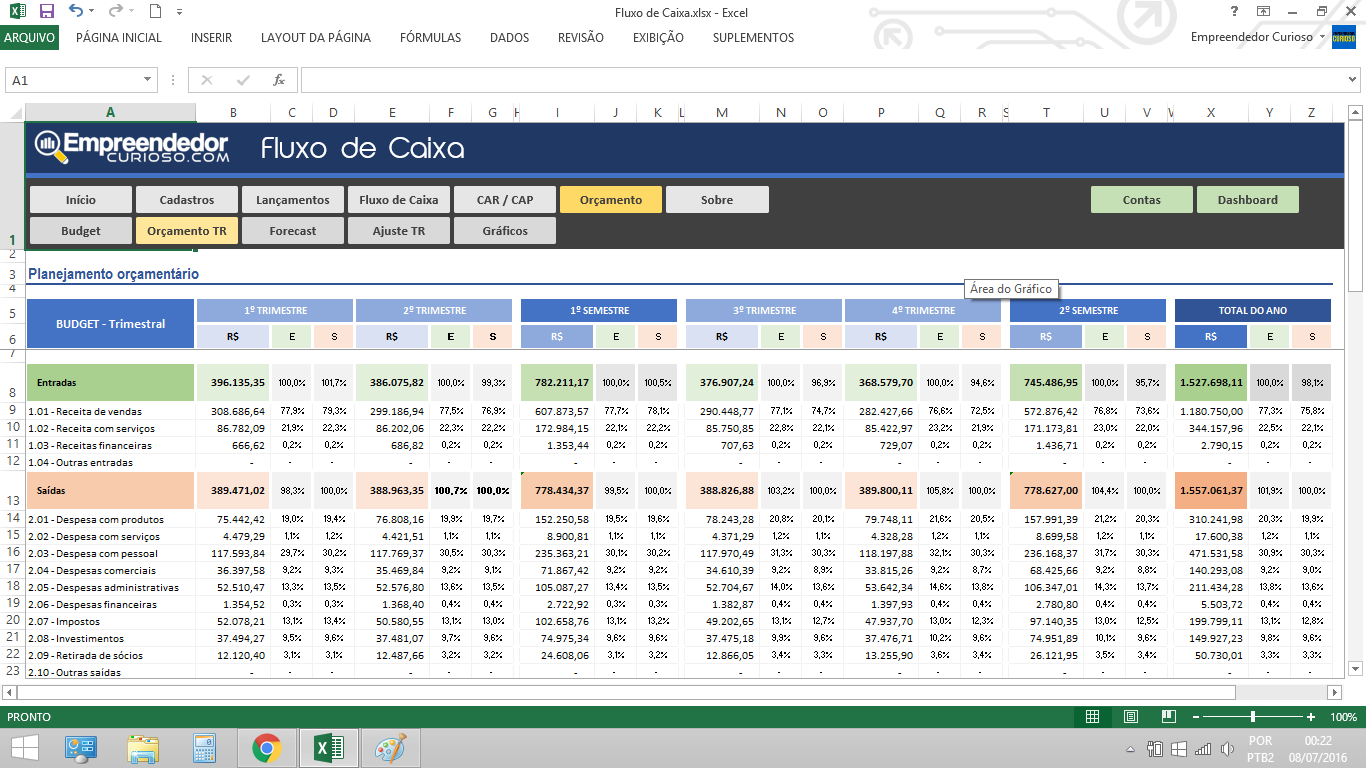
Task: Expand the Name Box dropdown arrow
Action: click(x=148, y=80)
